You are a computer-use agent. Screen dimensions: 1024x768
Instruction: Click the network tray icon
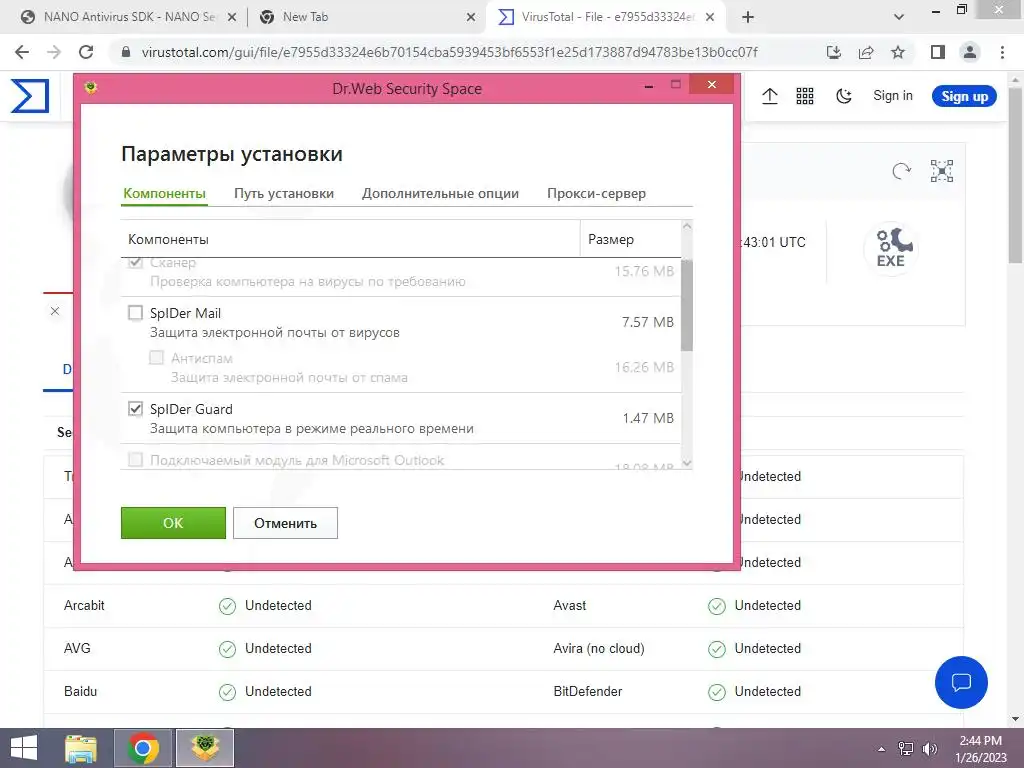(x=906, y=749)
